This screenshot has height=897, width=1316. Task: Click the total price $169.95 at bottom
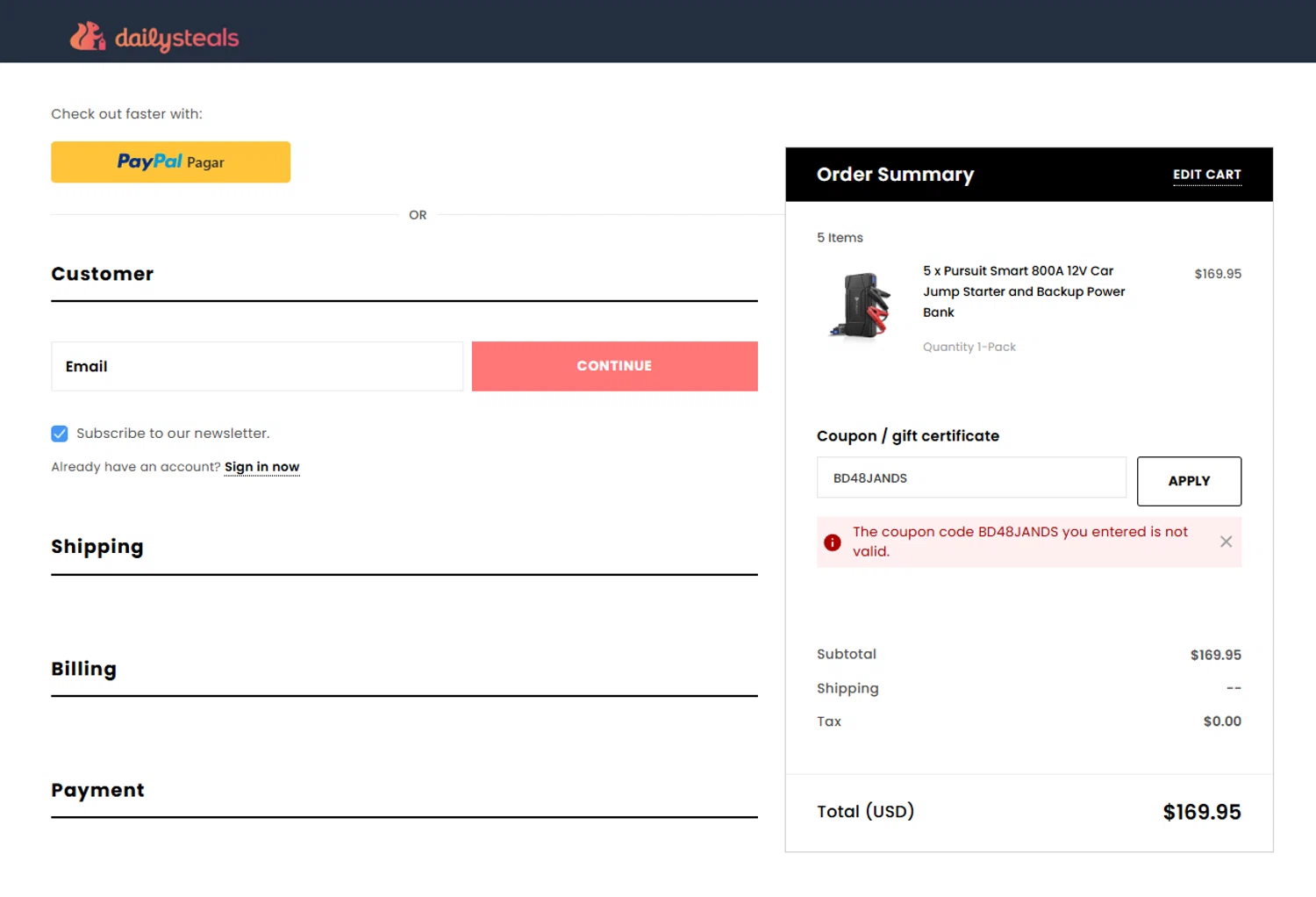point(1202,812)
